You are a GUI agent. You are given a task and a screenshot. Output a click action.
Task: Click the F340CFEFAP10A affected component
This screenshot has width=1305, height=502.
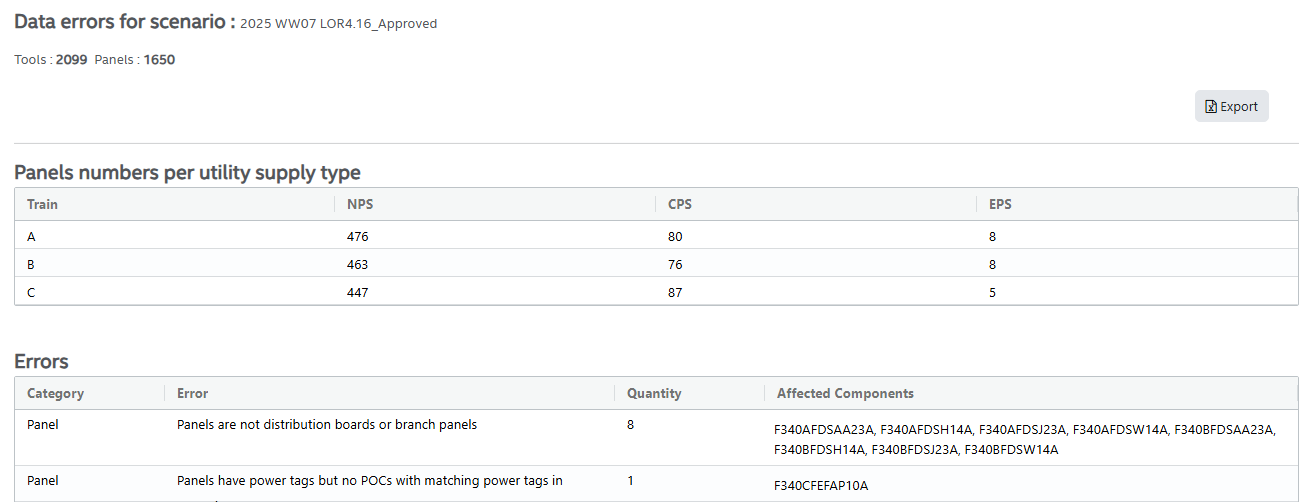821,486
